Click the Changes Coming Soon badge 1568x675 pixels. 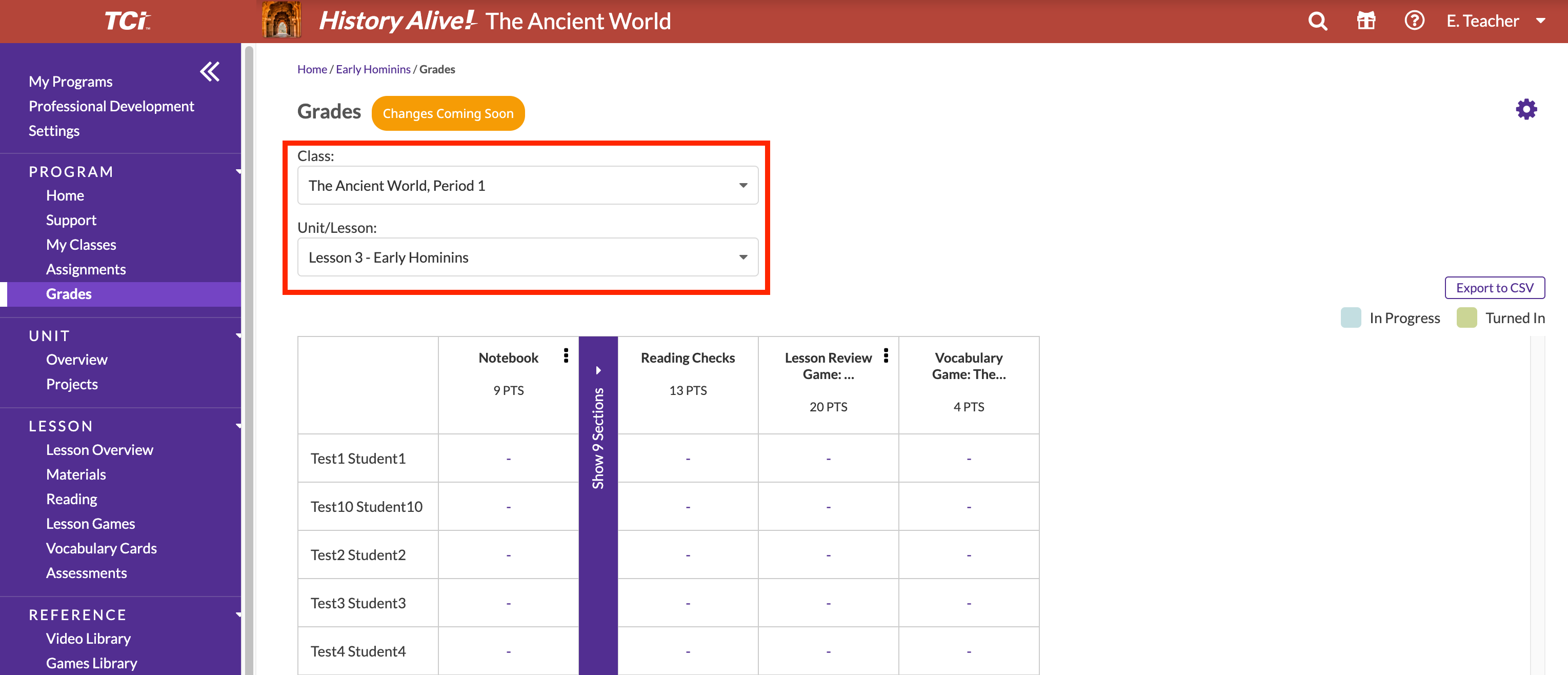448,114
